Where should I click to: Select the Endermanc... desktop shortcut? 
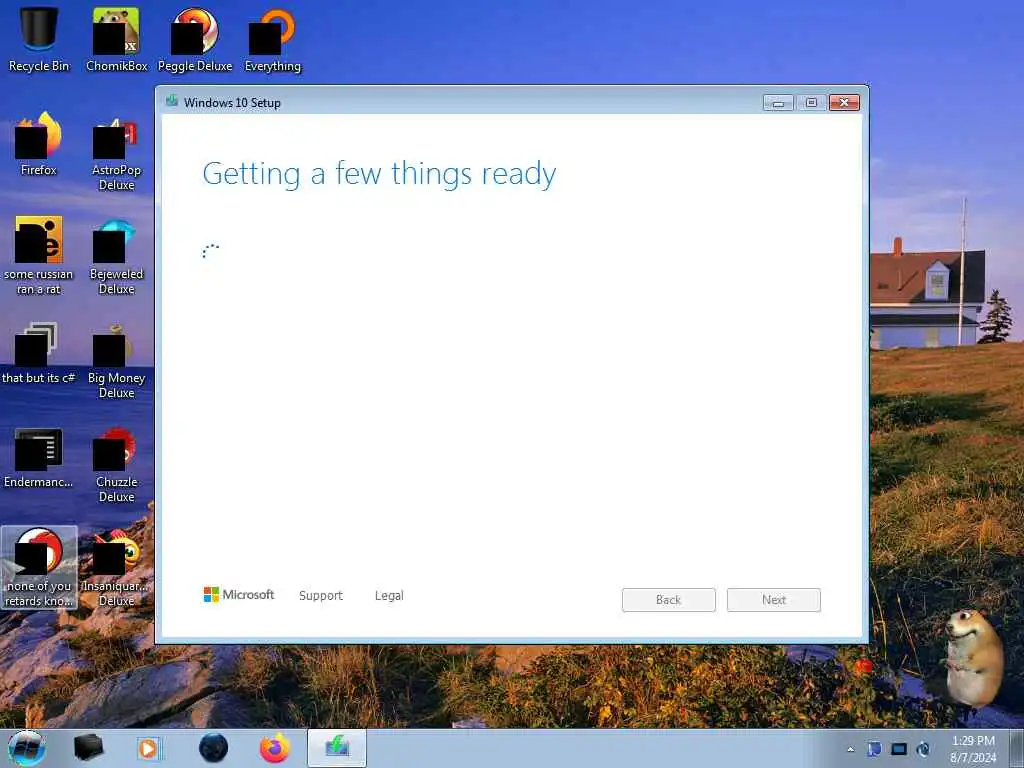tap(39, 457)
